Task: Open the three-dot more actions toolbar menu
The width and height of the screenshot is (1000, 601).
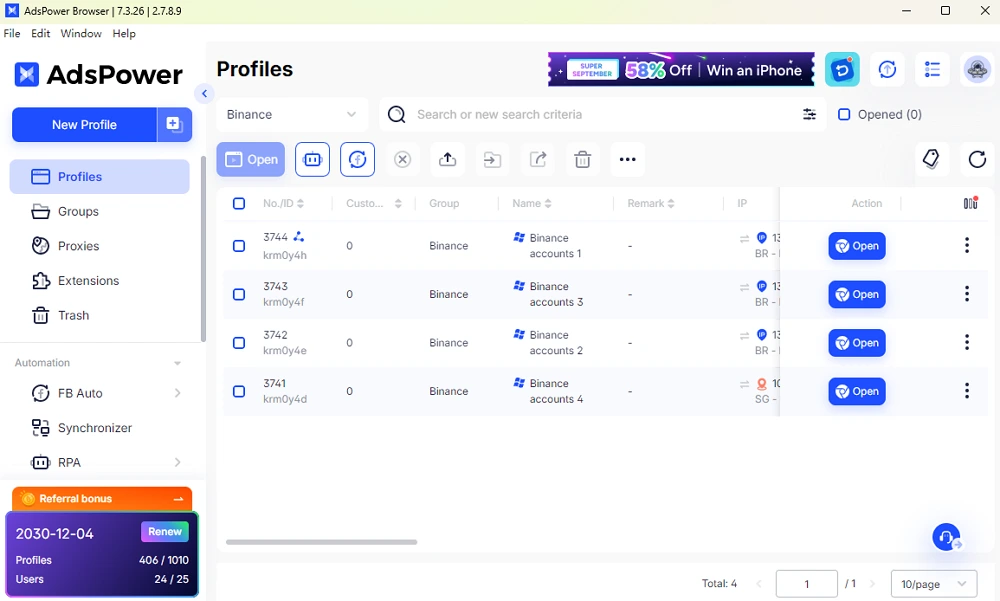Action: coord(628,160)
